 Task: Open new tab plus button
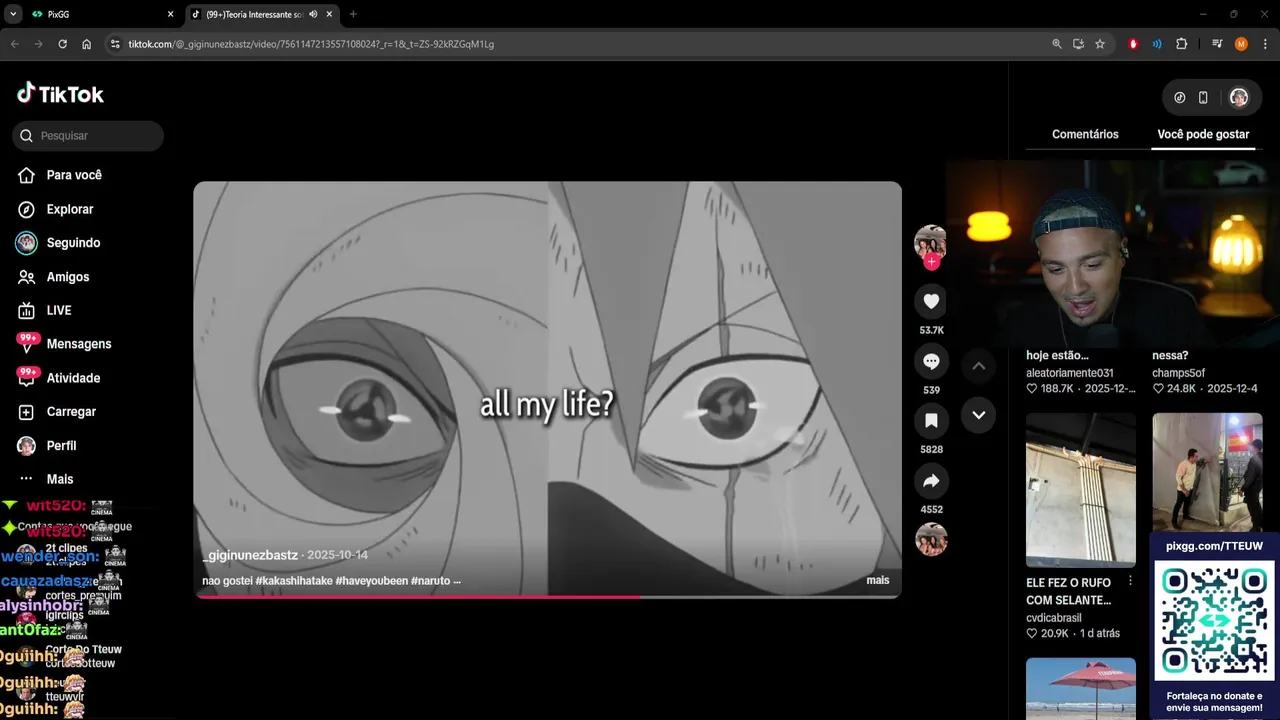tap(353, 14)
